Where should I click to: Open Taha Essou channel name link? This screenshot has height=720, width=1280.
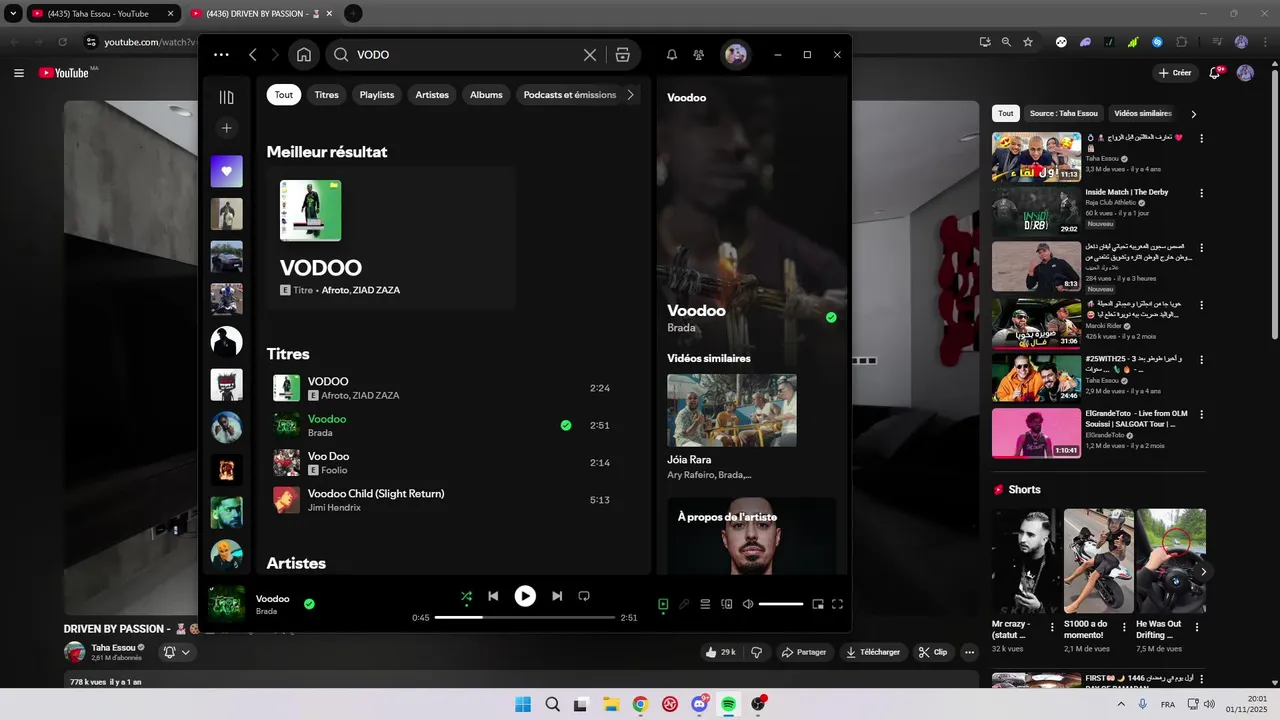click(x=113, y=647)
